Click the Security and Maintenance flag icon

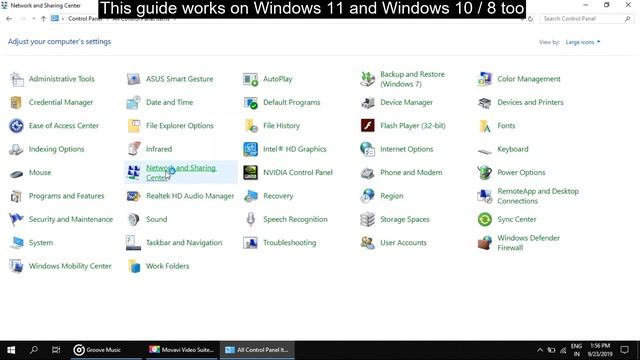17,220
